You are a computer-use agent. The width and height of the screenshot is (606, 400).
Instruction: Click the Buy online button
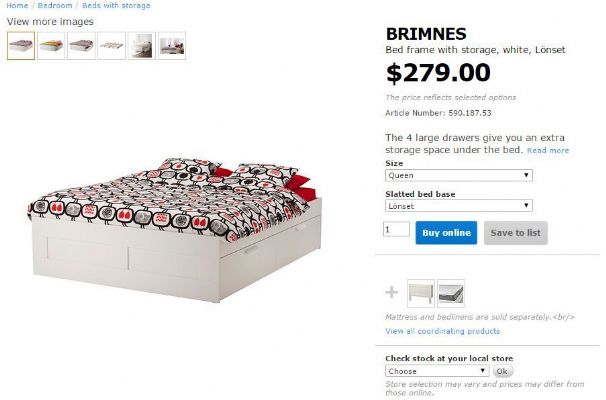pos(446,233)
